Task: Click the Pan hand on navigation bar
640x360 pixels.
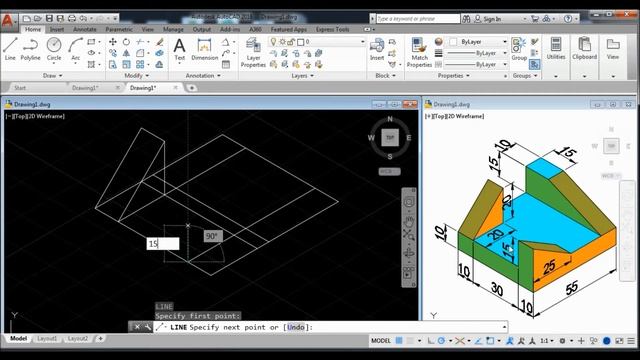Action: (409, 222)
